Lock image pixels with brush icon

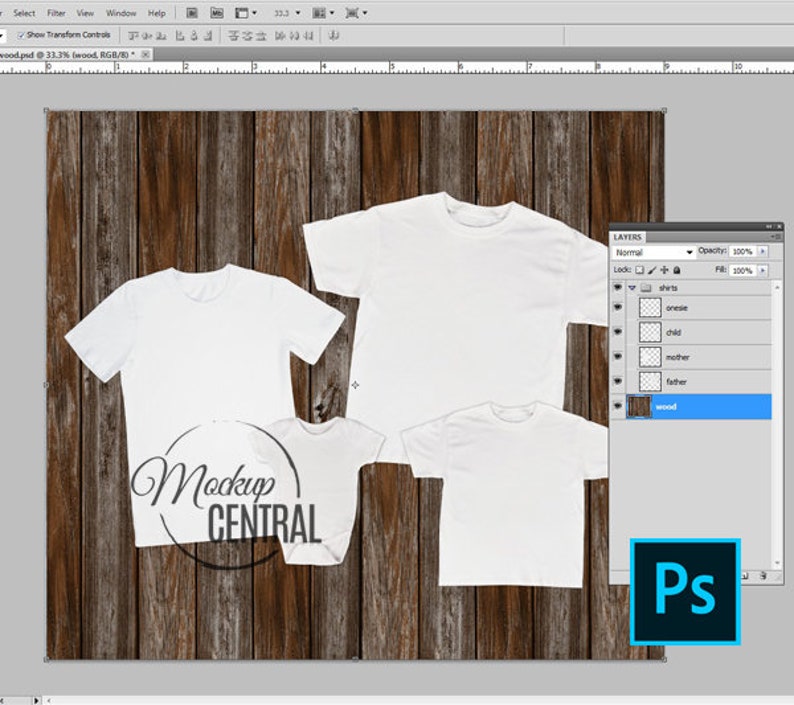pyautogui.click(x=652, y=270)
